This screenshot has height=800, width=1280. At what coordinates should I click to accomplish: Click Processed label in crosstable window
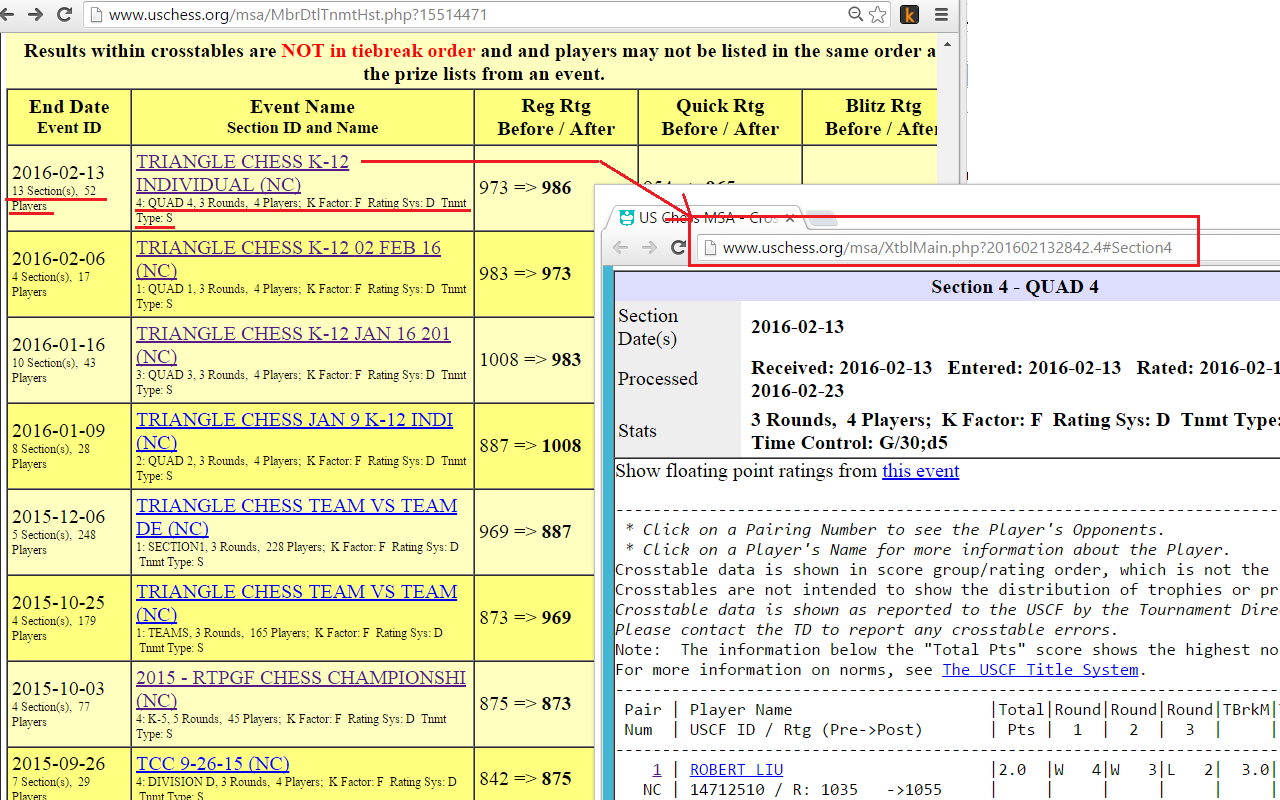658,379
